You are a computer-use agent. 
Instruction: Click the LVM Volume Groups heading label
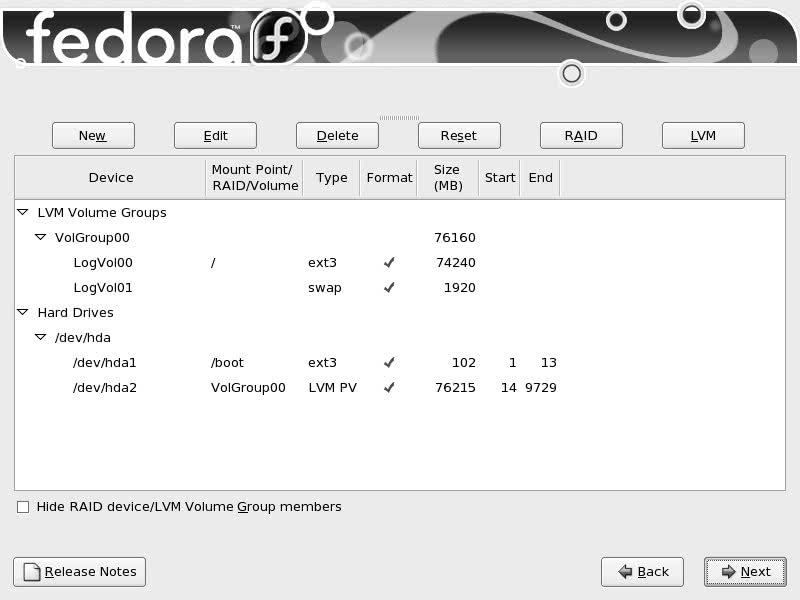pyautogui.click(x=102, y=213)
